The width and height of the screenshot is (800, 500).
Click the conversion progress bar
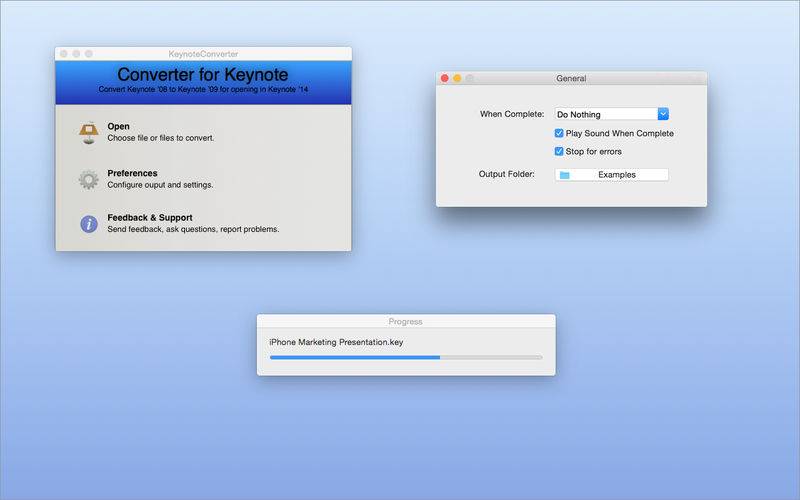click(x=406, y=358)
